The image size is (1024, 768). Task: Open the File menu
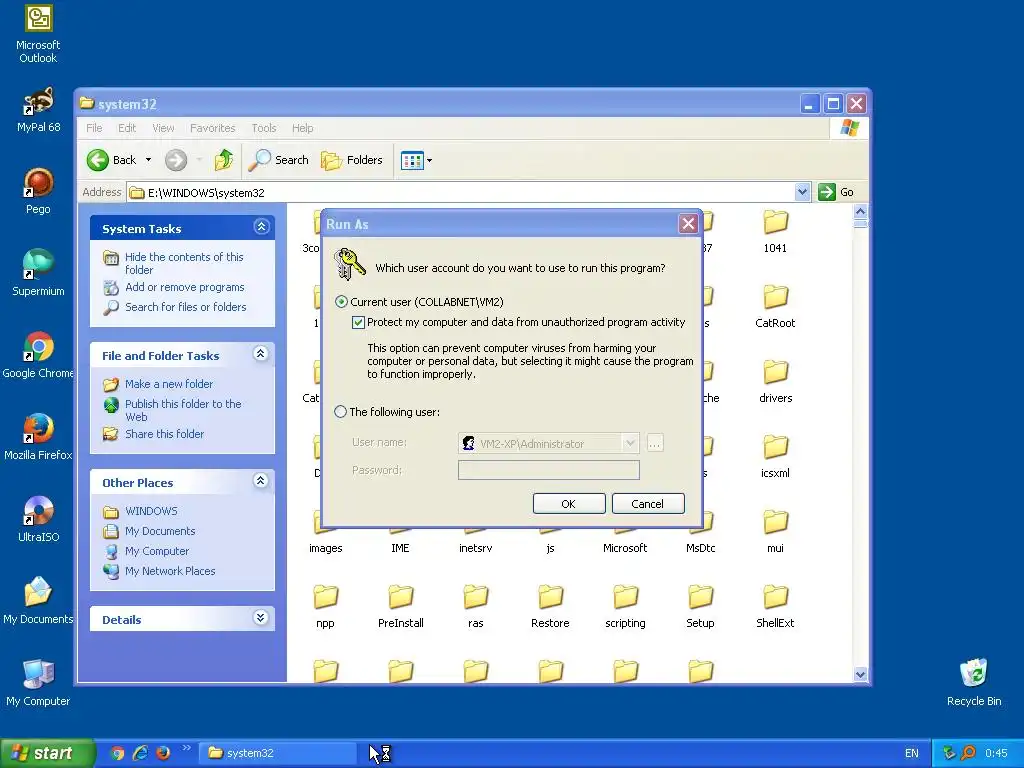94,128
